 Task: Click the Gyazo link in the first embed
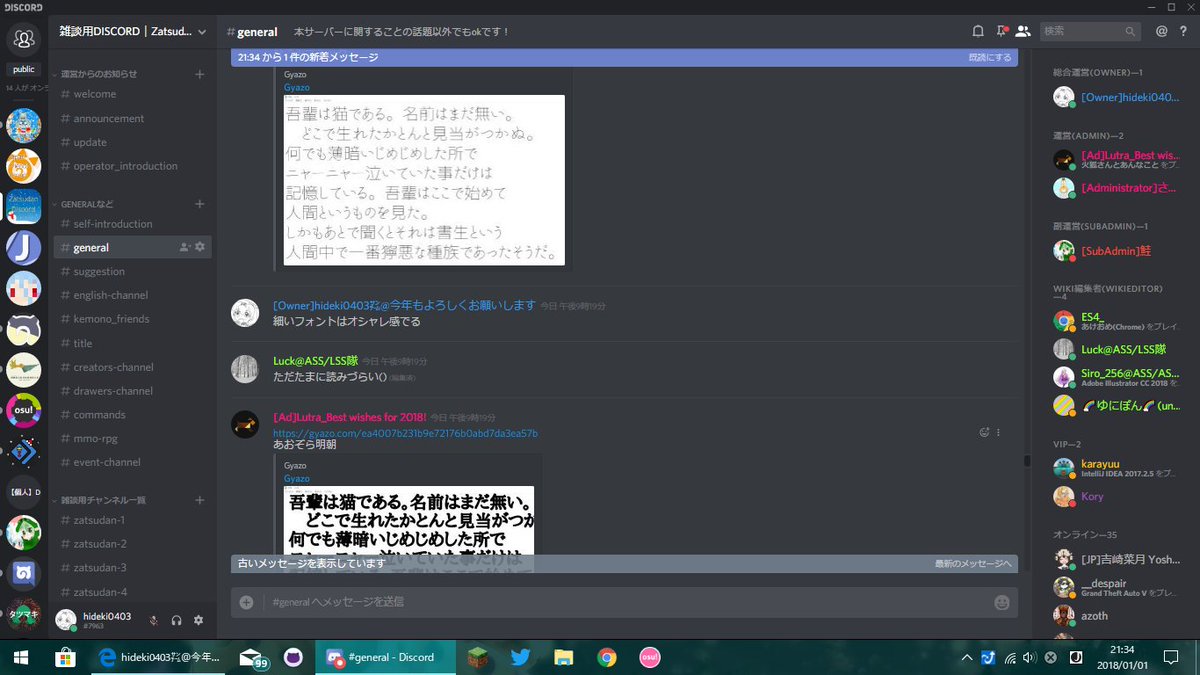click(x=296, y=87)
